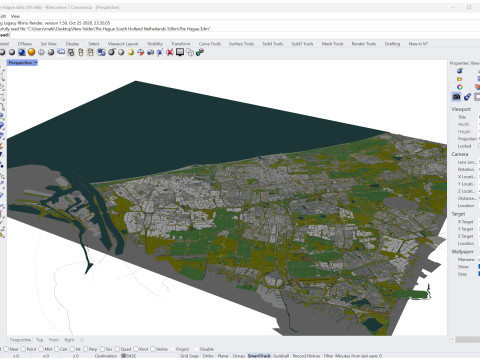Screen dimensions: 480x360
Task: Click Record History in the status bar
Action: [306, 356]
